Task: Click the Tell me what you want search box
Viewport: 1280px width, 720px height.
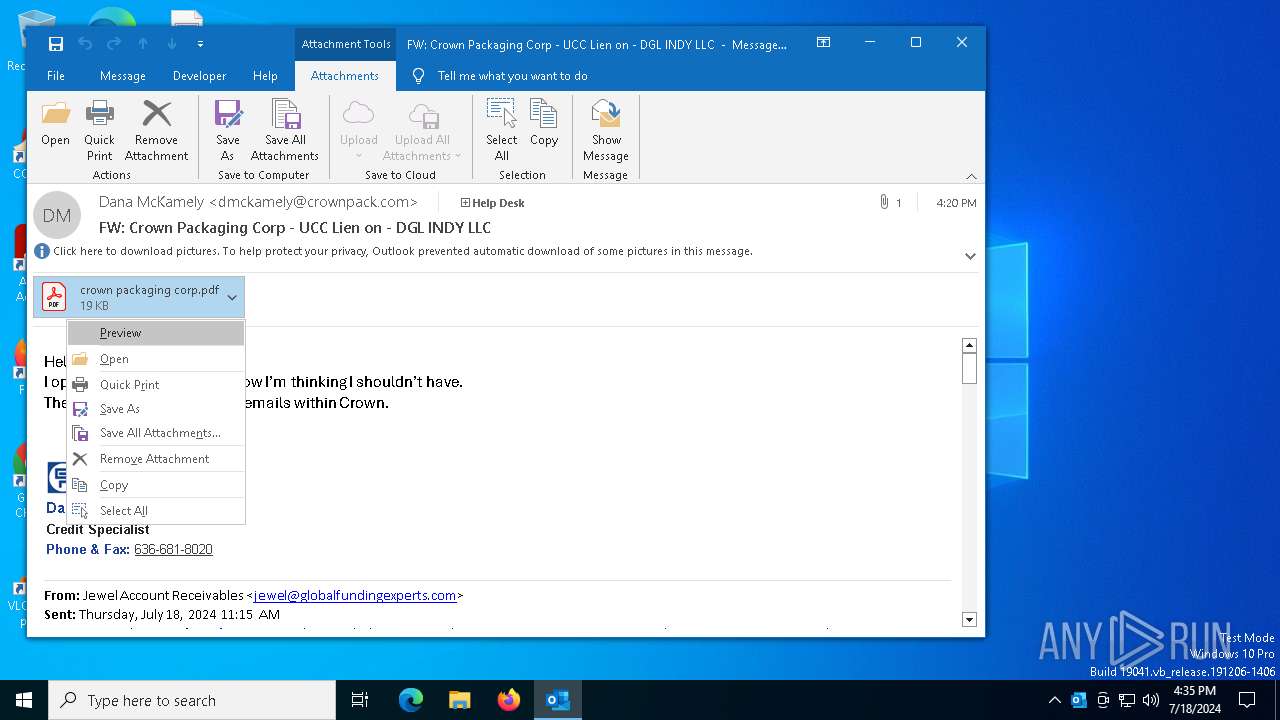Action: point(512,76)
